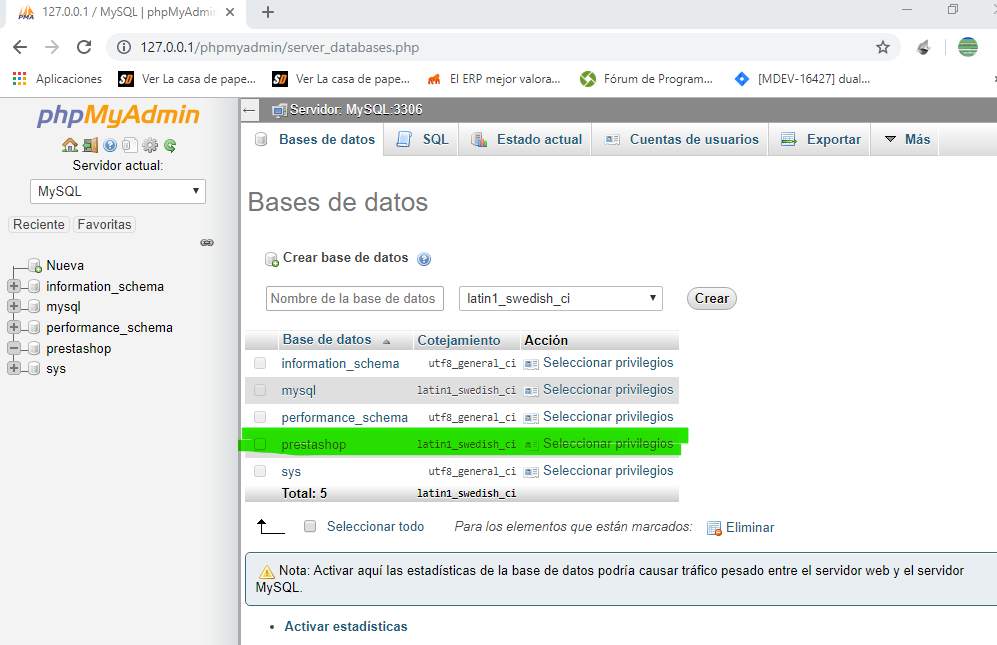Click privileges icon in performance_schema row
This screenshot has height=645, width=997.
tap(531, 418)
